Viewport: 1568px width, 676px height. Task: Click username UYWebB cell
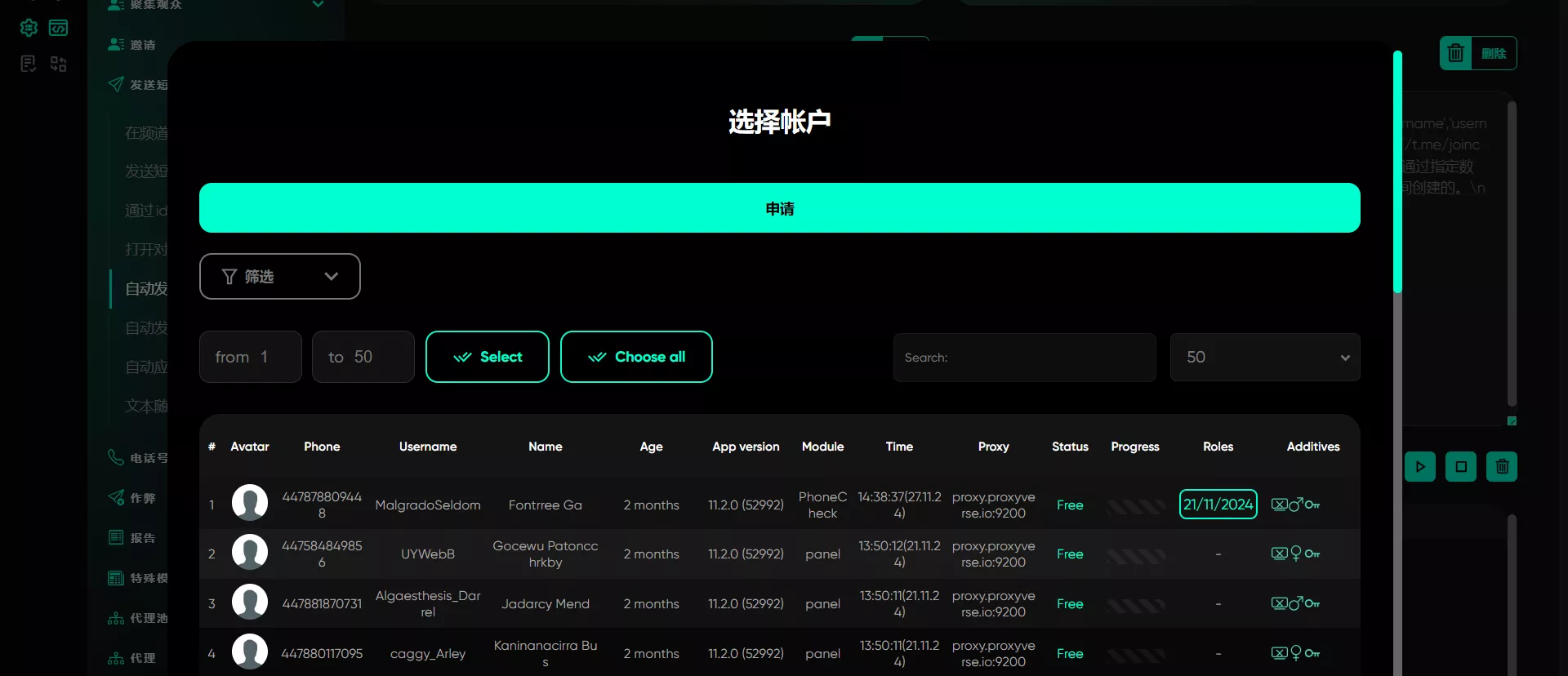tap(428, 554)
